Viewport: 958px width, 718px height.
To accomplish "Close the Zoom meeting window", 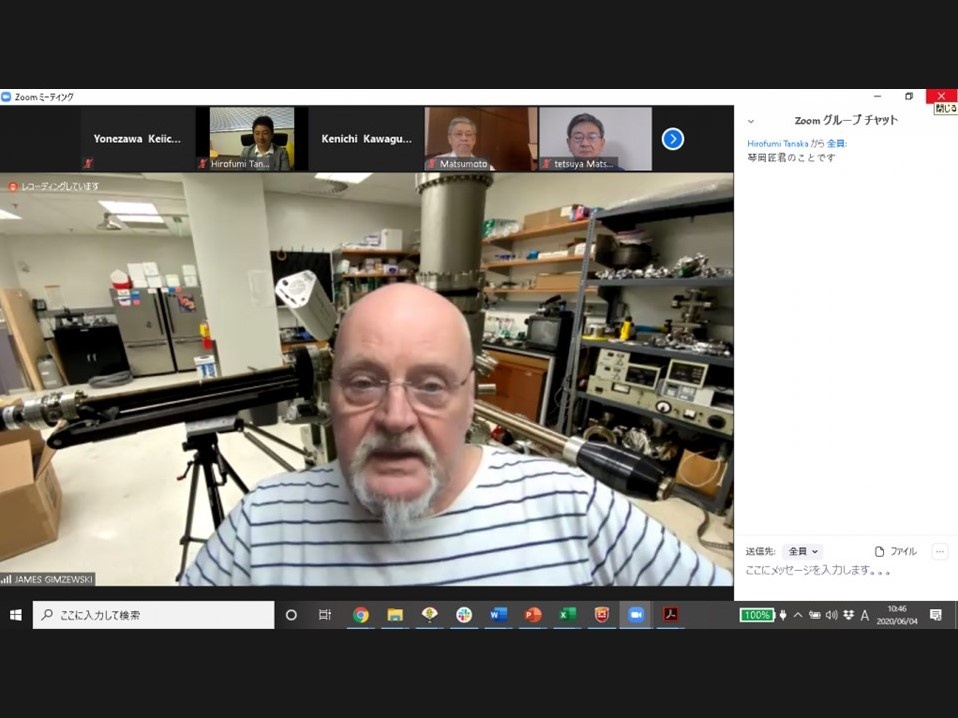I will point(942,97).
